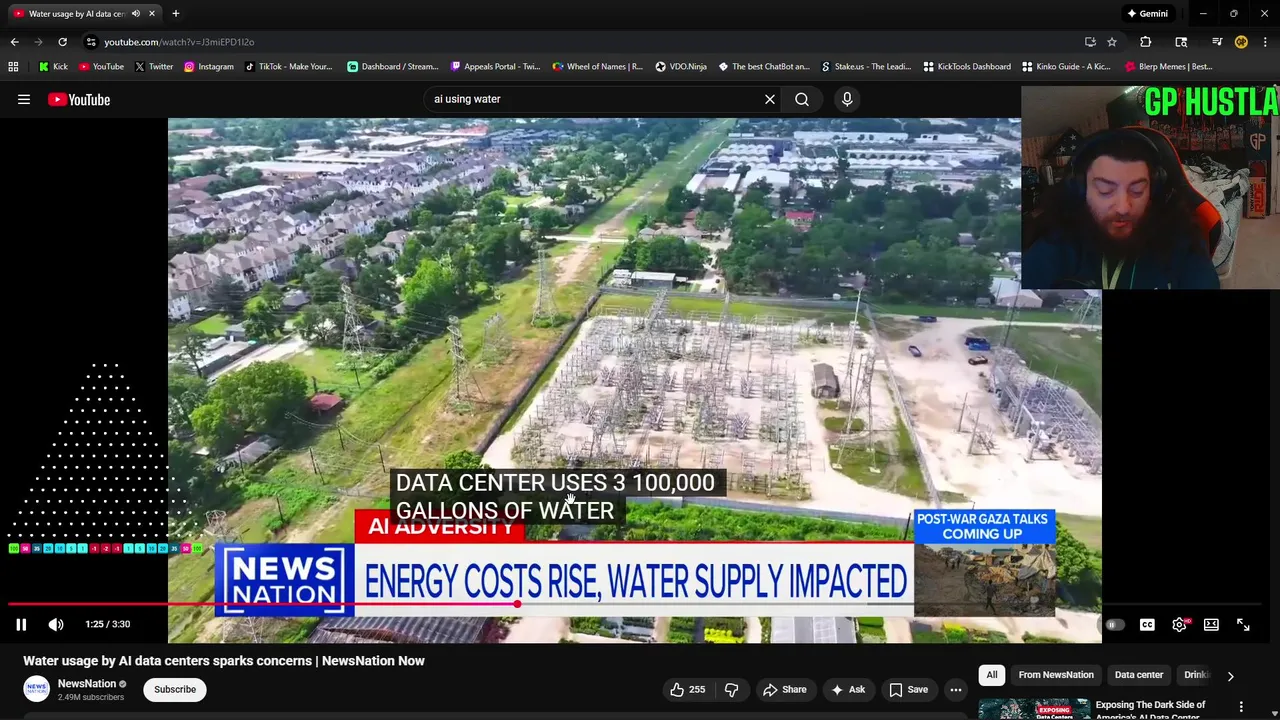This screenshot has height=720, width=1280.
Task: Open the TikTok bookmark
Action: pos(288,66)
